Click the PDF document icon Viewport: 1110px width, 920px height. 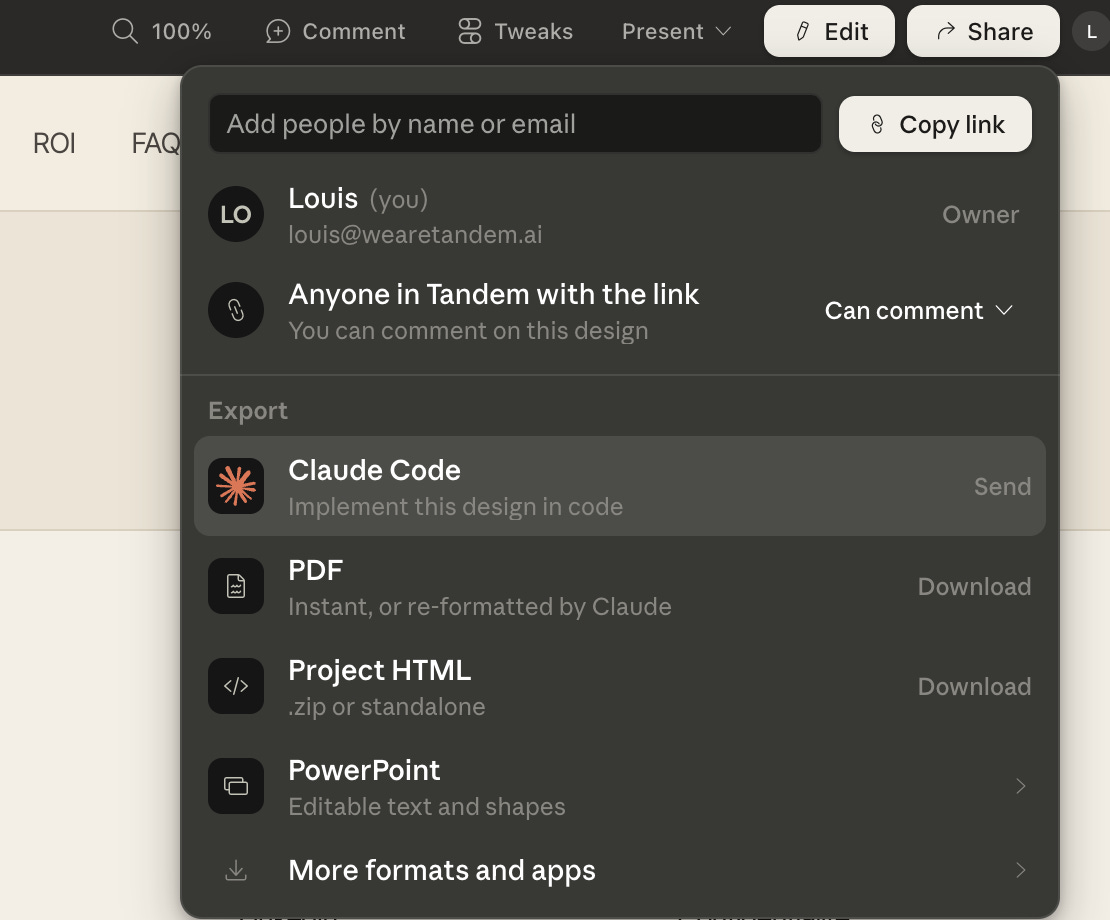236,586
